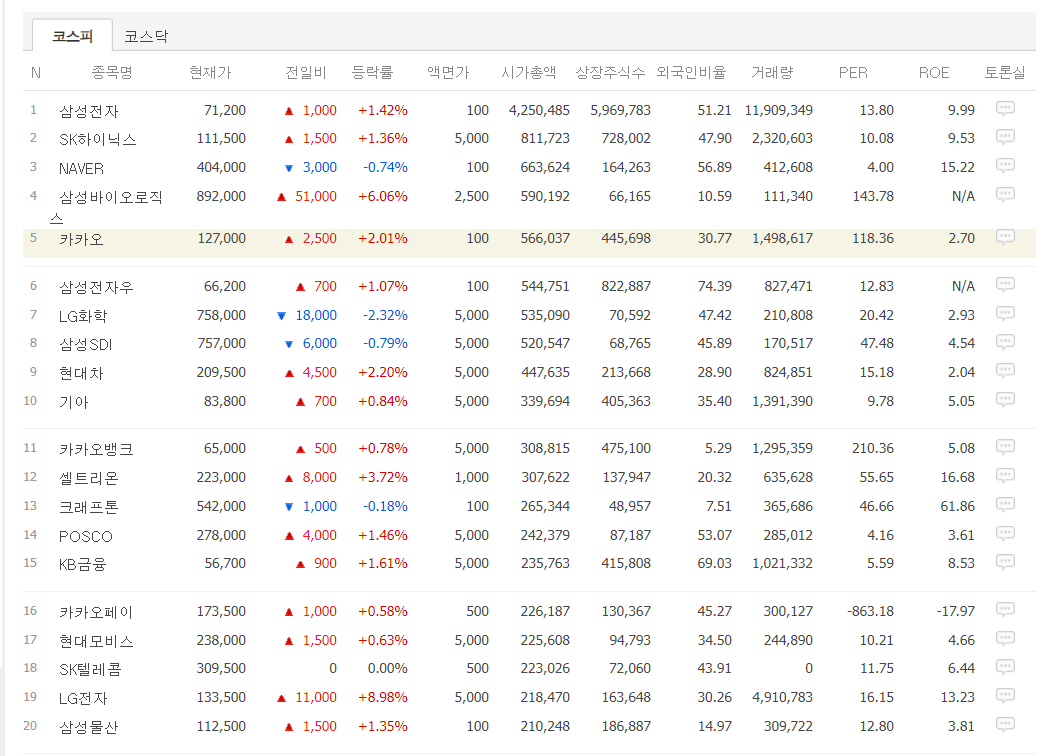Select the 코스피 tab

[x=72, y=36]
